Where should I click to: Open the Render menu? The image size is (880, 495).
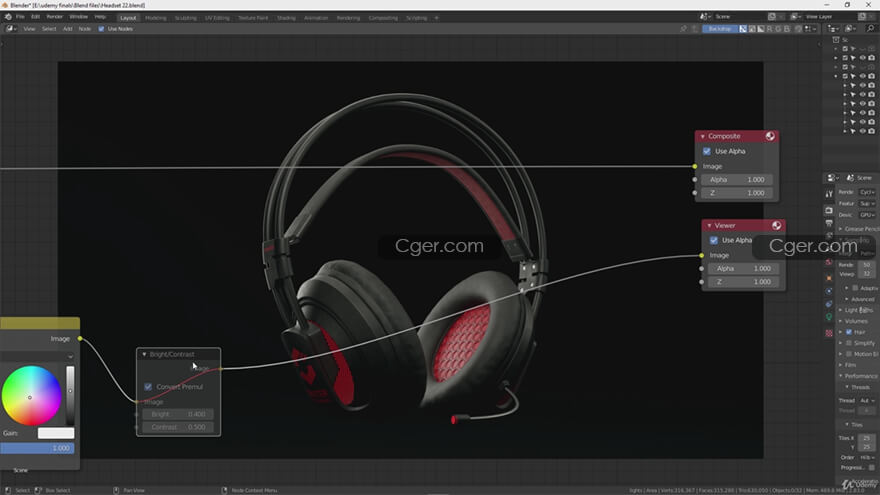coord(54,17)
